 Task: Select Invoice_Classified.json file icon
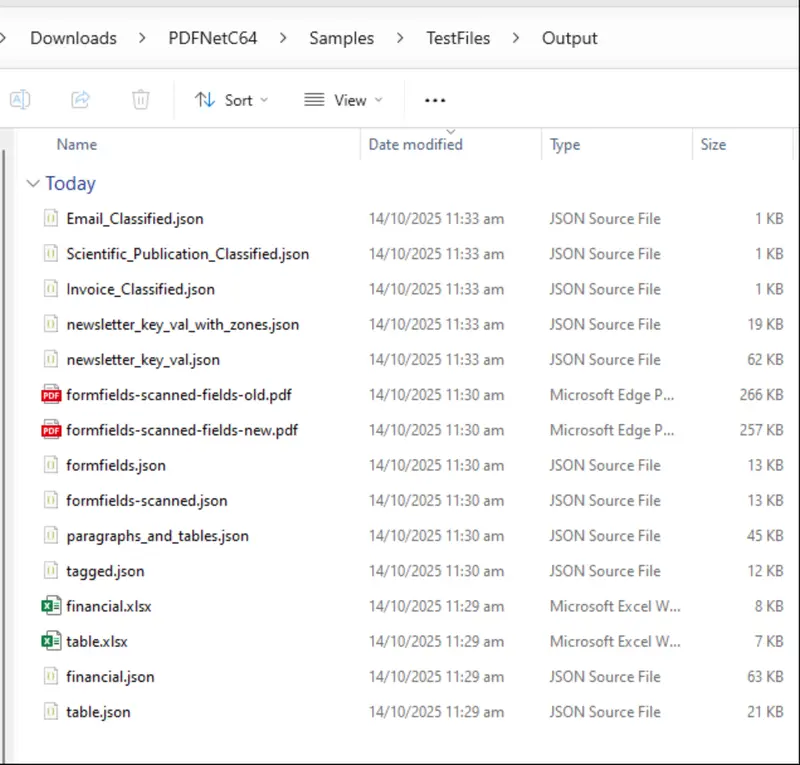51,288
